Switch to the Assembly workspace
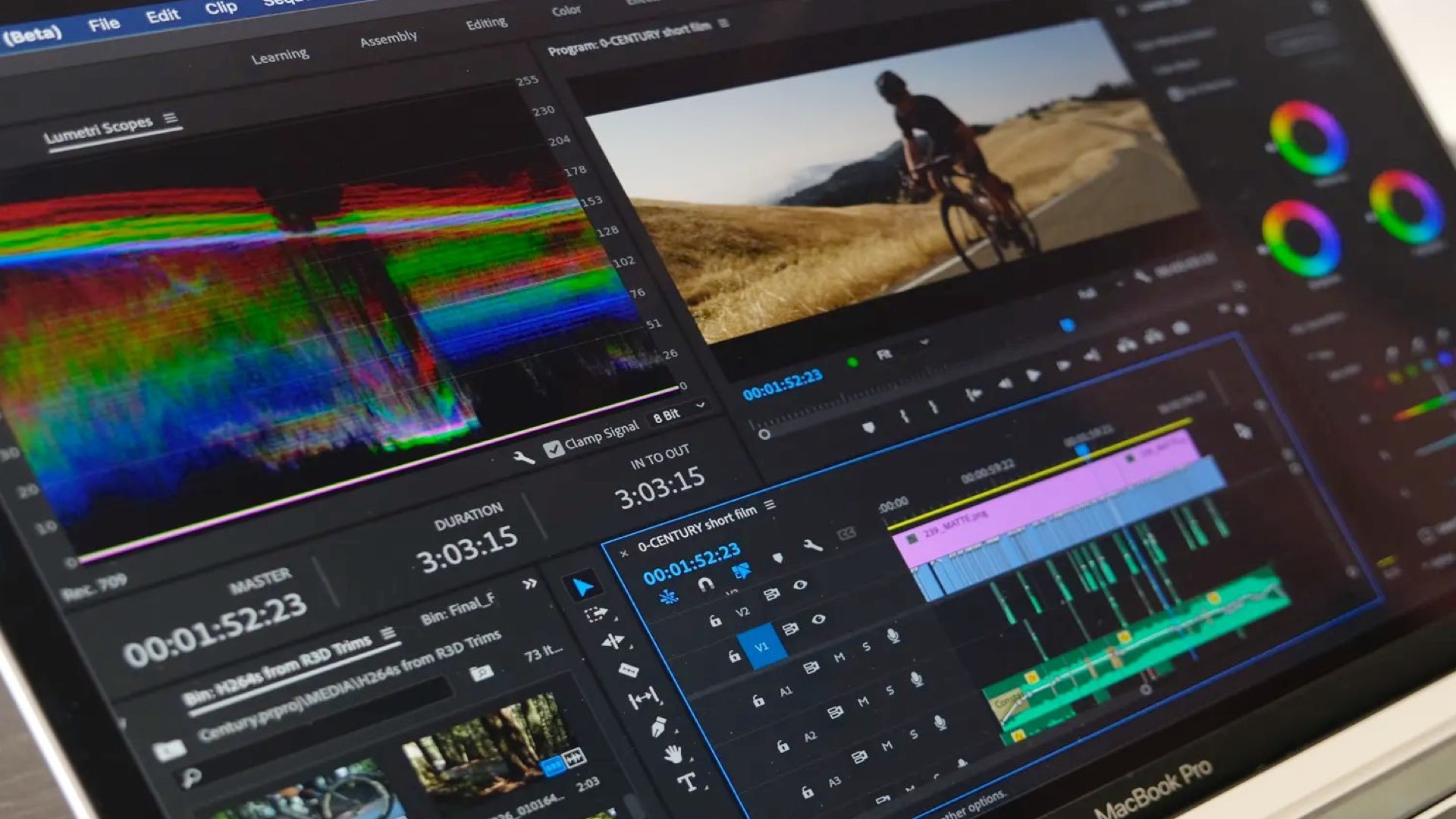Screen dimensions: 1456x819 (x=388, y=38)
